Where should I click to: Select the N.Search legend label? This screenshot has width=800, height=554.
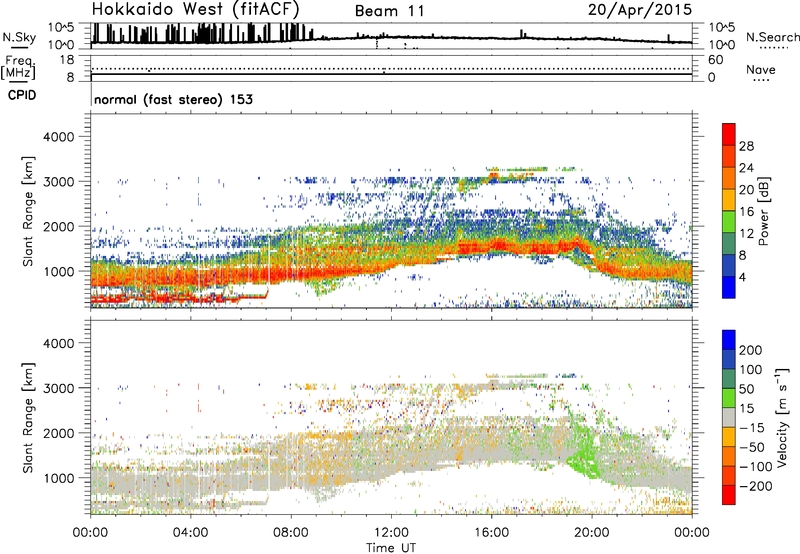tap(772, 37)
